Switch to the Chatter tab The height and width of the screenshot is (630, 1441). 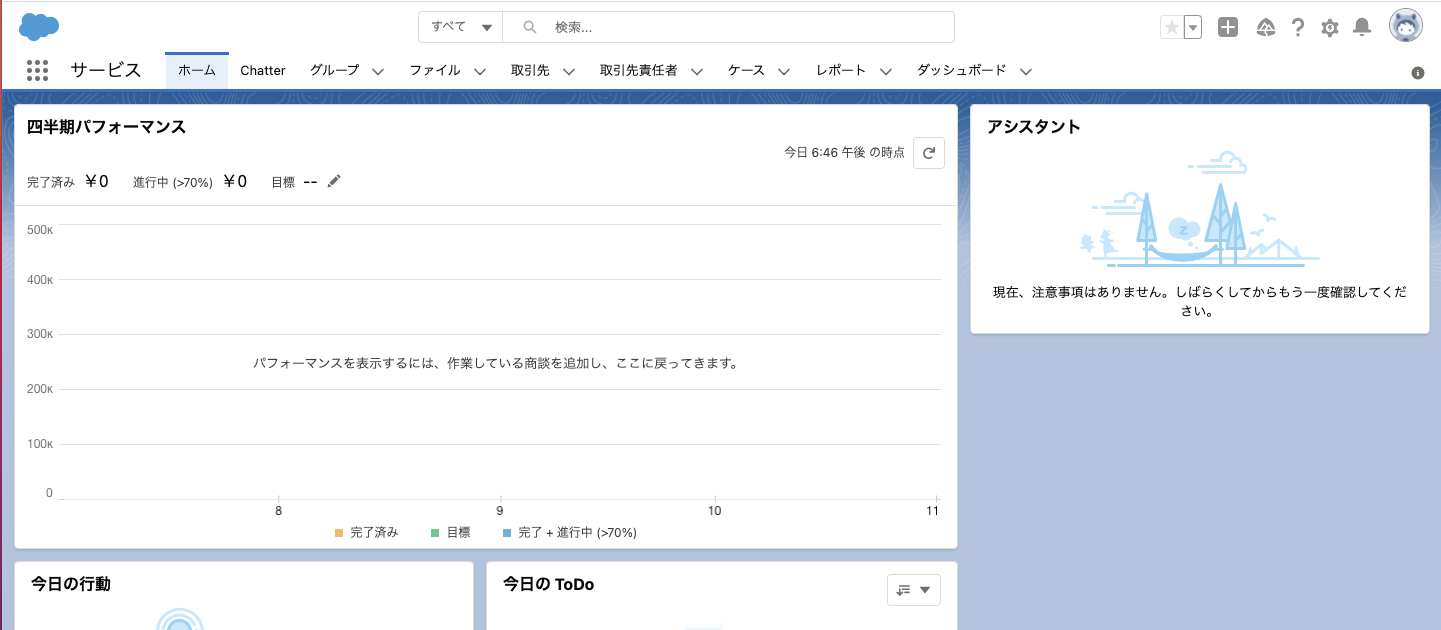pyautogui.click(x=263, y=70)
